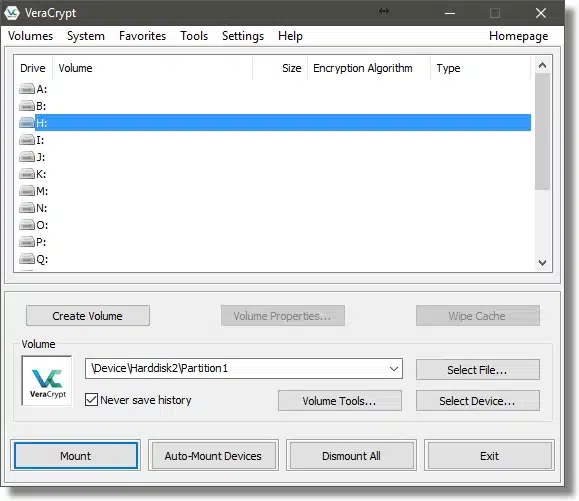Select drive letter M: text
The width and height of the screenshot is (579, 501).
click(42, 191)
